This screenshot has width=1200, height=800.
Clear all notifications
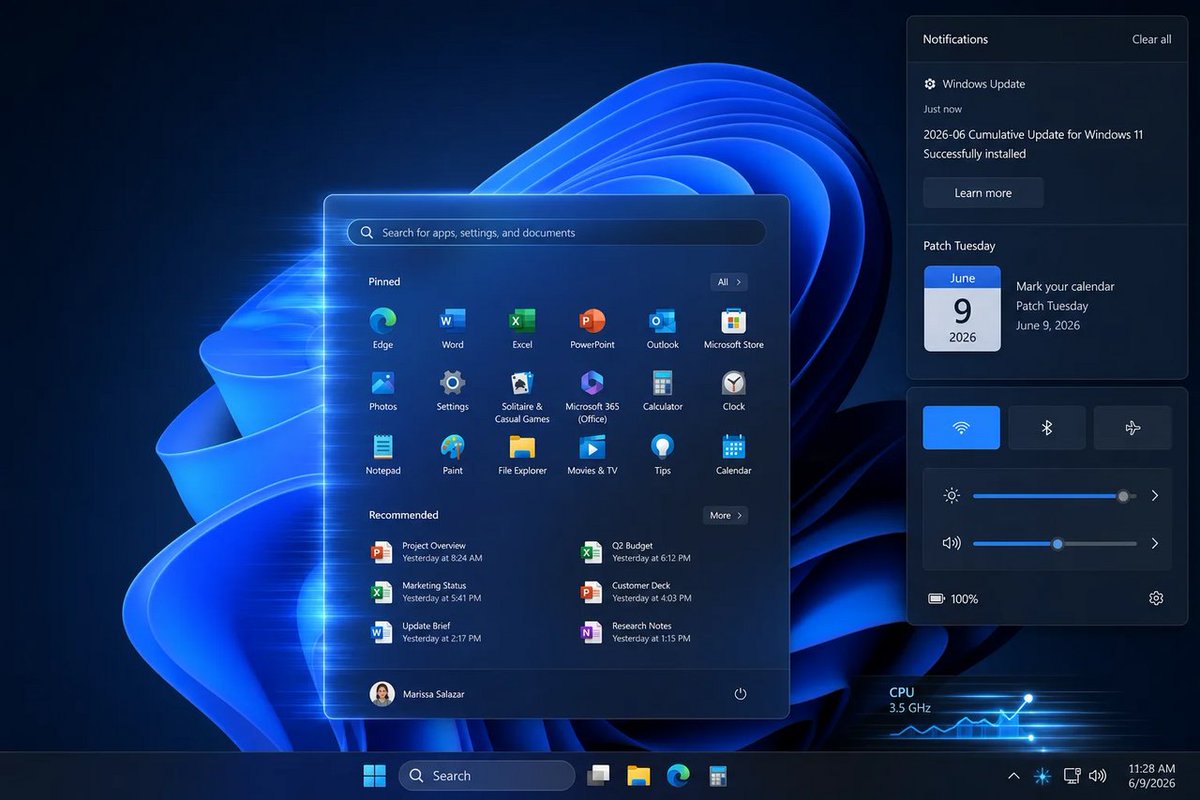tap(1151, 39)
